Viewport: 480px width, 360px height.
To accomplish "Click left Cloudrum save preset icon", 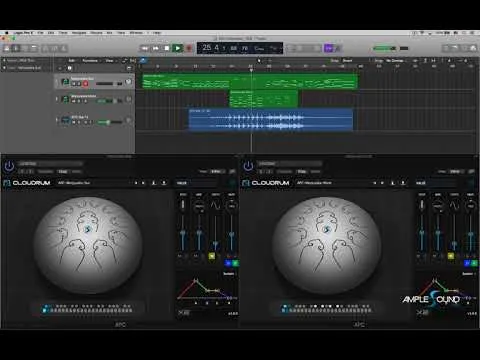I will point(154,183).
